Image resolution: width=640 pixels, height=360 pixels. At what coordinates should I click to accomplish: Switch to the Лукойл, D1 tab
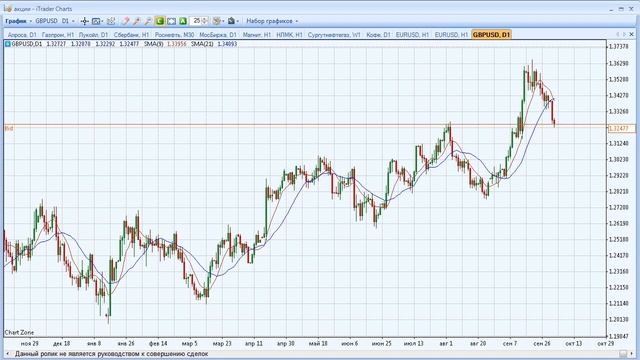(93, 35)
